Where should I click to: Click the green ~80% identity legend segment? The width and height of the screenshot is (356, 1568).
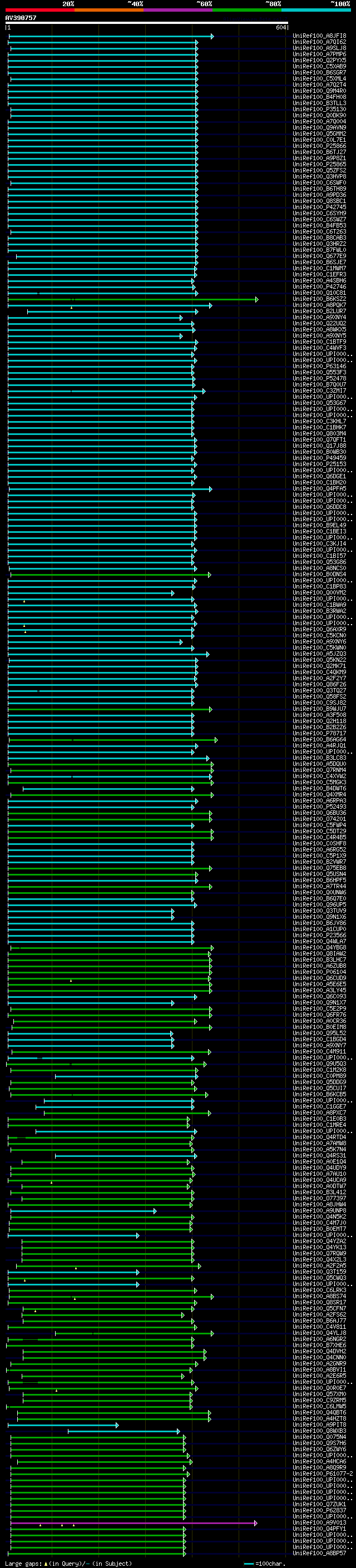[247, 10]
